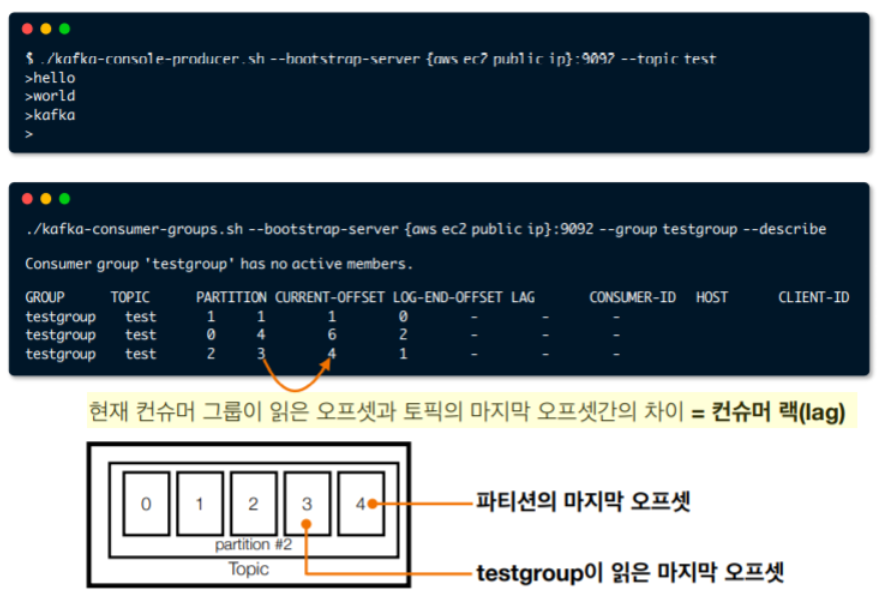Click offset box 2 in partition diagram

[254, 504]
